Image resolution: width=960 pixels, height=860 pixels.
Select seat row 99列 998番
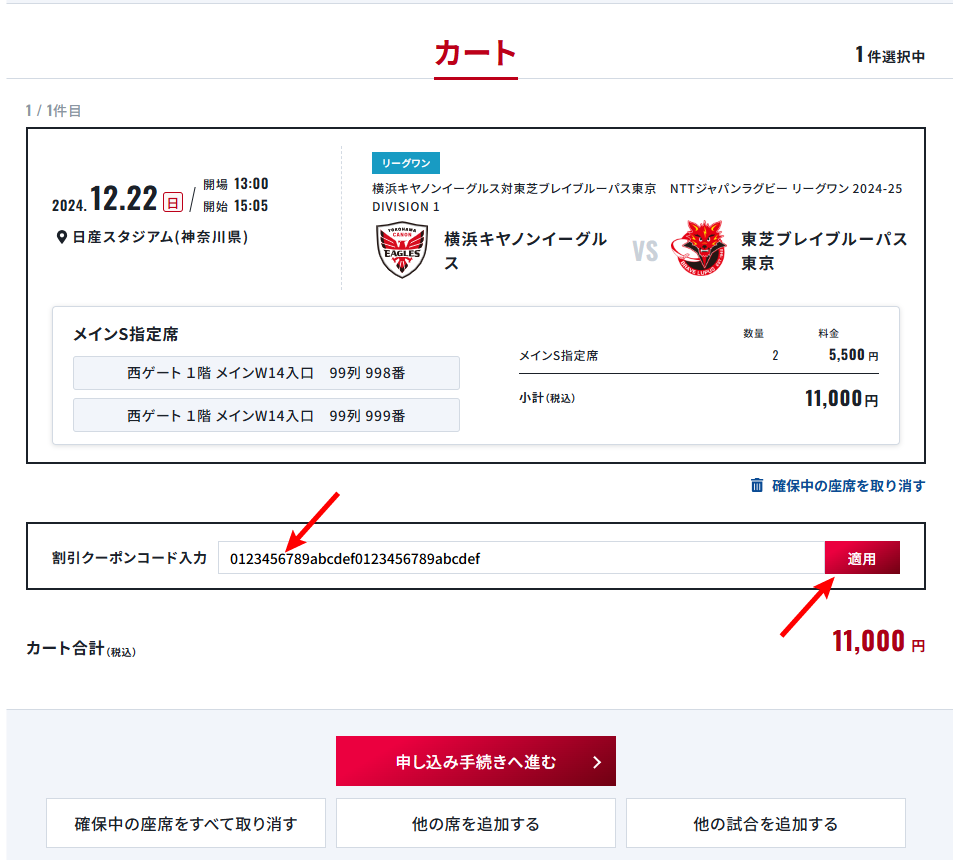(x=266, y=373)
